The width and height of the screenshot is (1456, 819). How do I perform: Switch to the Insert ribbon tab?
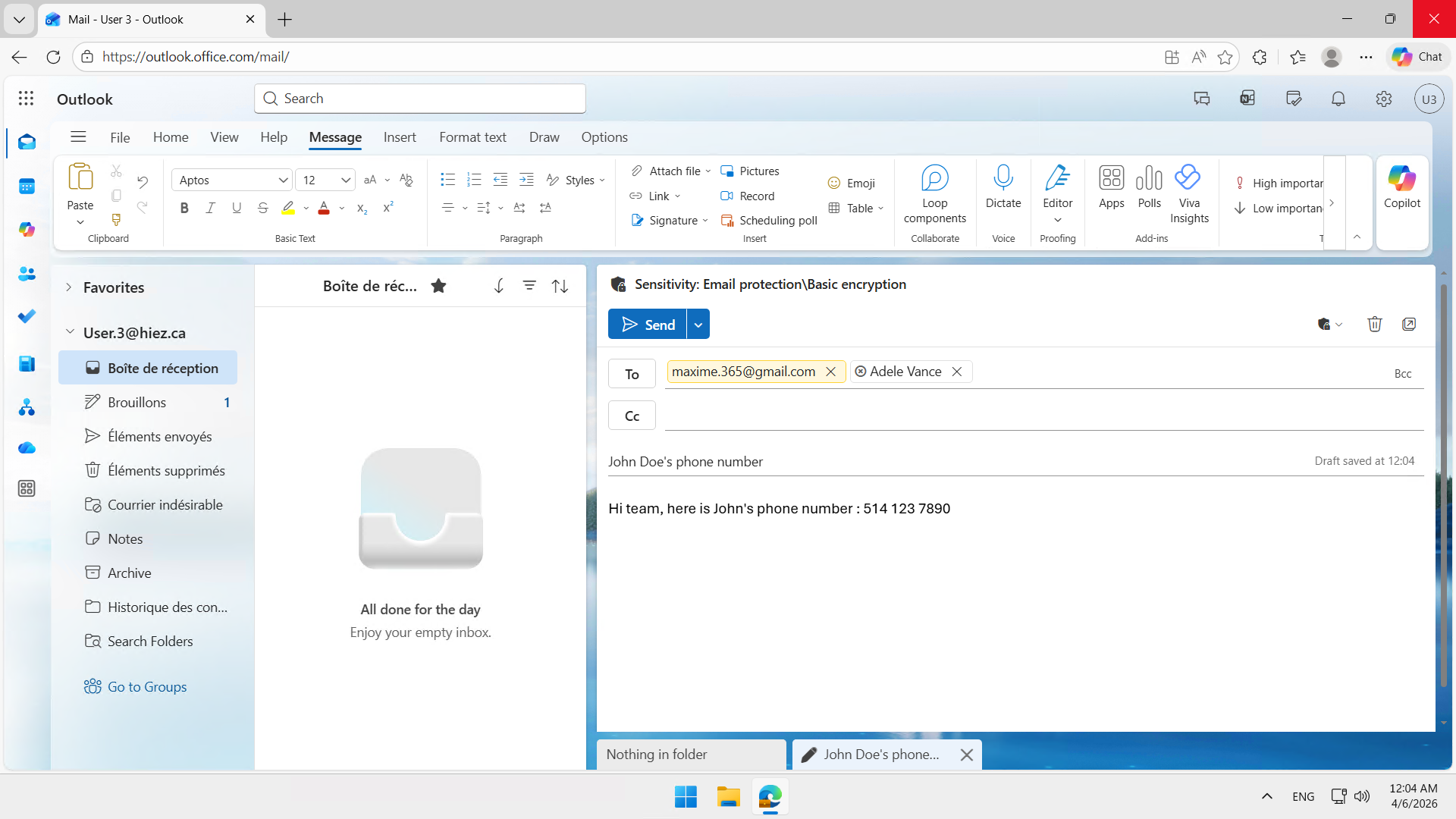click(399, 137)
